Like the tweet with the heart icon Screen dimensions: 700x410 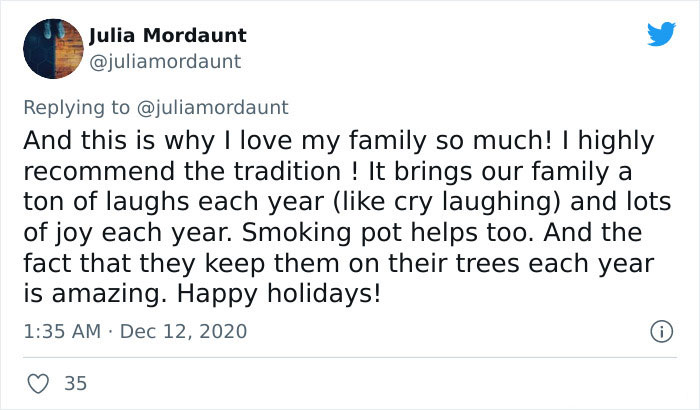coord(38,381)
